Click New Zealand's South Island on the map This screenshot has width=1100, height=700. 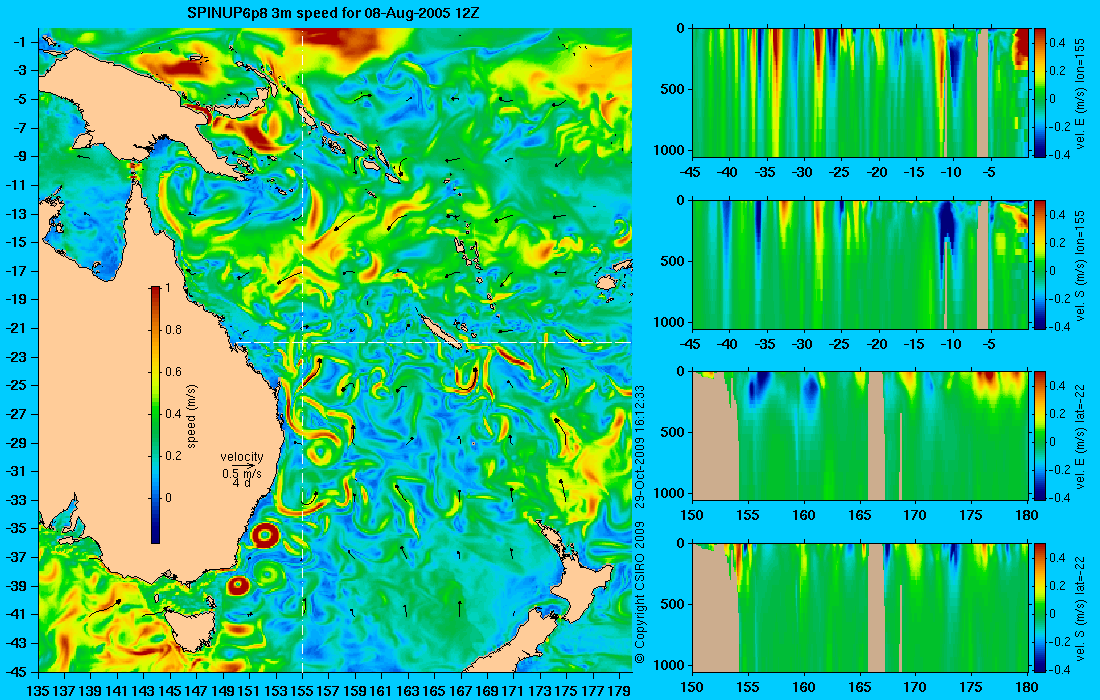[511, 644]
